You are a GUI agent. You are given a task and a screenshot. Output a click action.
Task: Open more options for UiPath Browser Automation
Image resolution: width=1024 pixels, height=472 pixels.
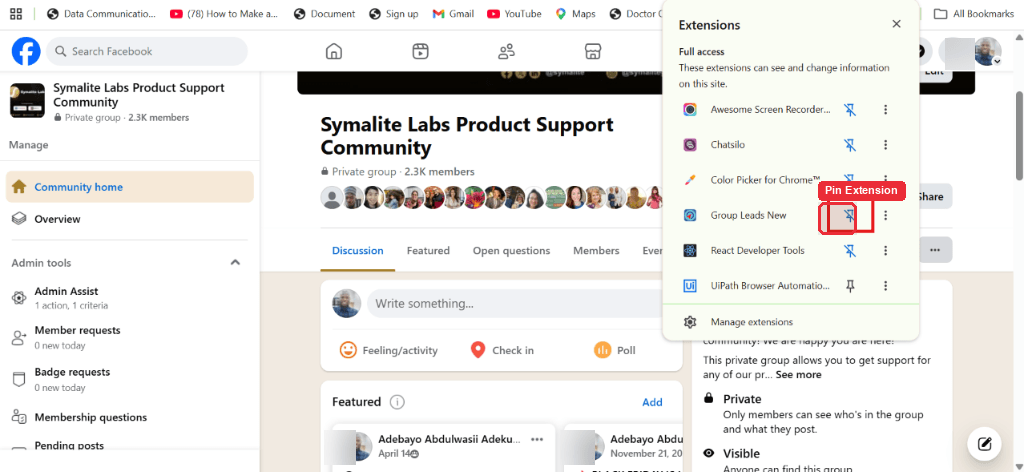[x=886, y=286]
